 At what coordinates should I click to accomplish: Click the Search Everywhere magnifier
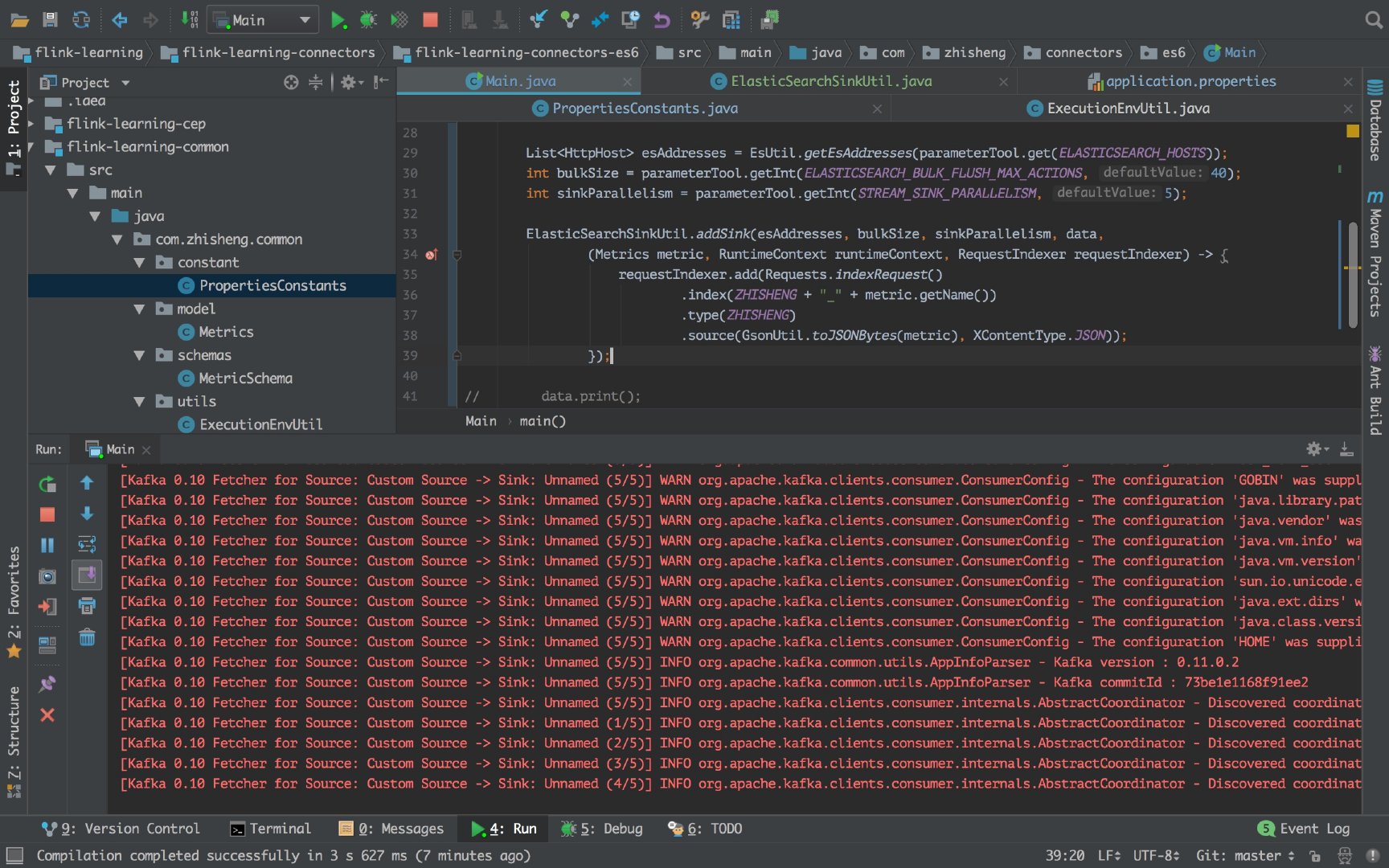click(x=1374, y=20)
